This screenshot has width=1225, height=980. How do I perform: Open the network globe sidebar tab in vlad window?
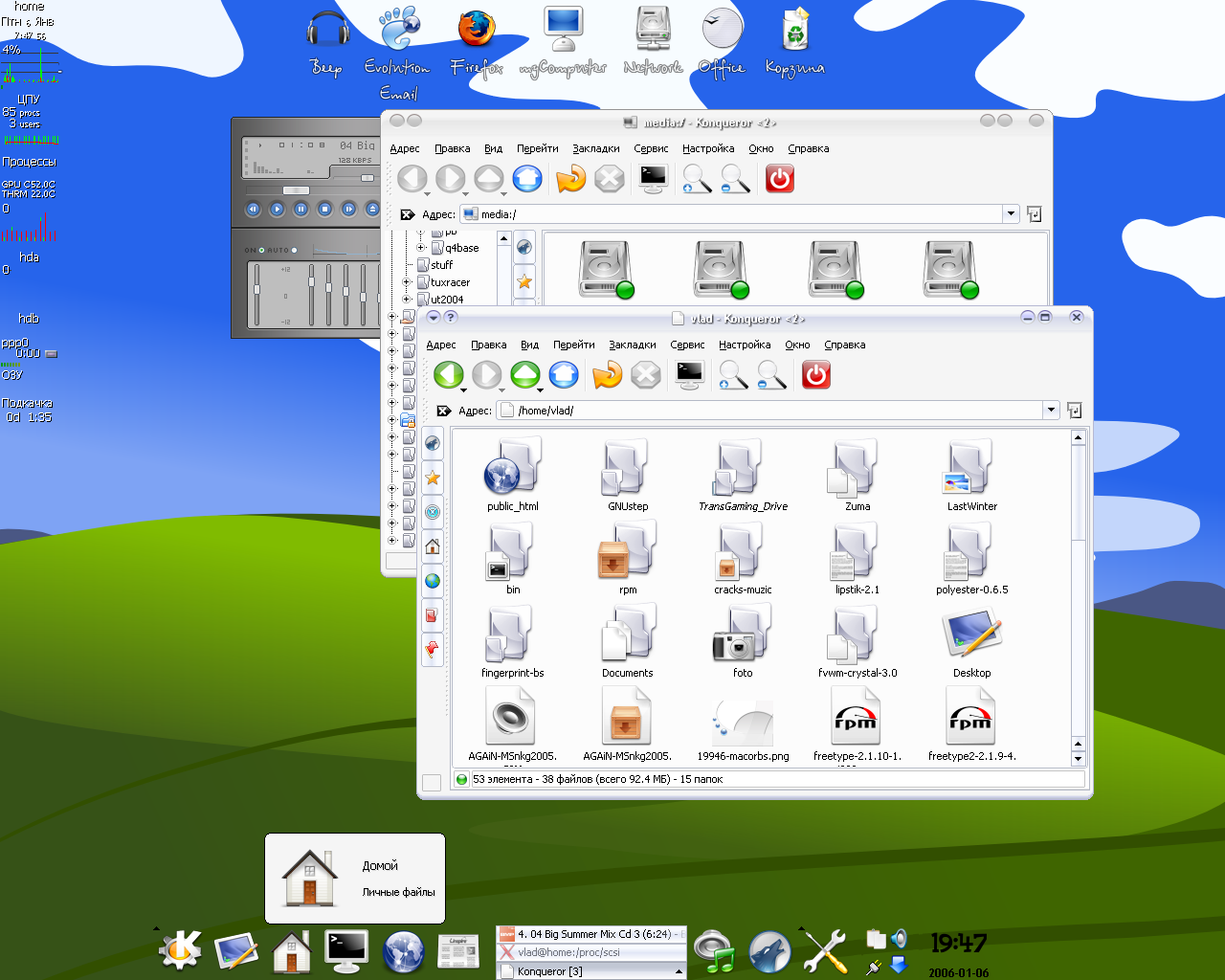click(x=433, y=581)
